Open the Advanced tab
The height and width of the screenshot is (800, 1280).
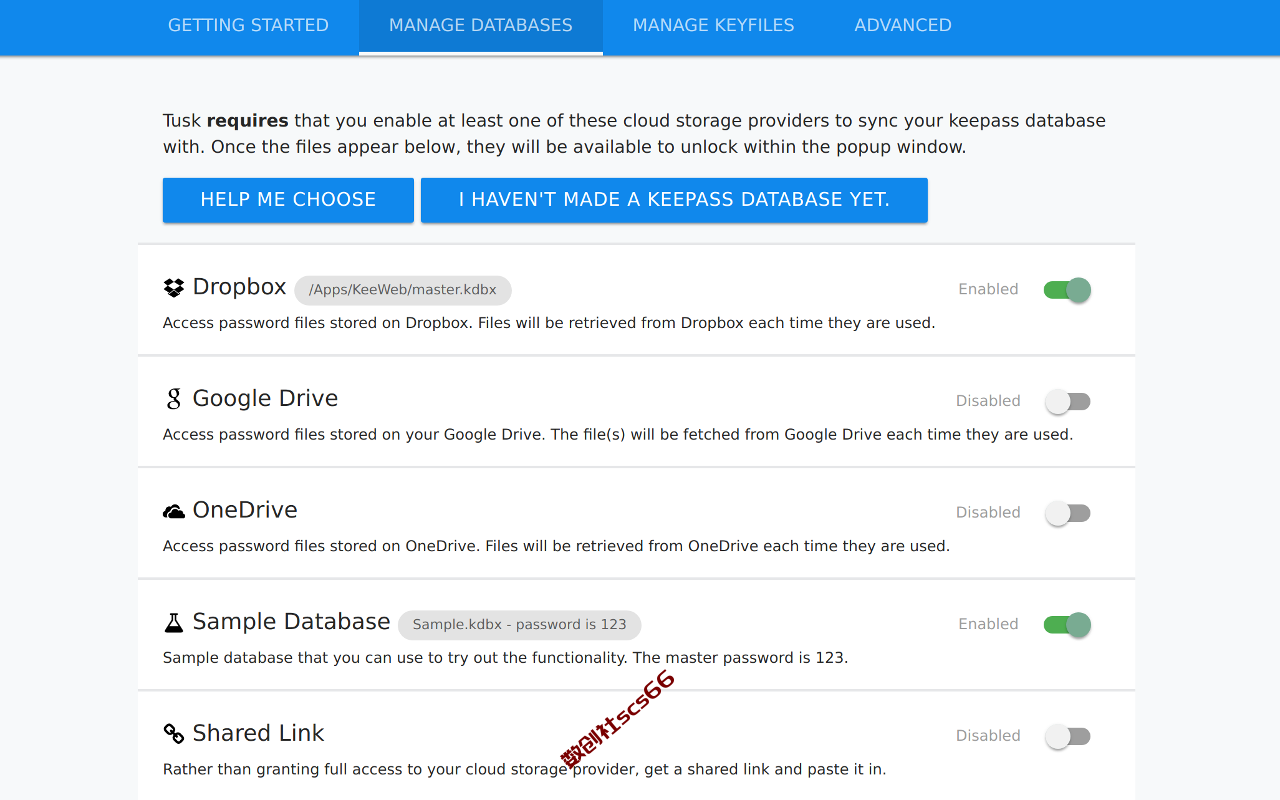(903, 26)
